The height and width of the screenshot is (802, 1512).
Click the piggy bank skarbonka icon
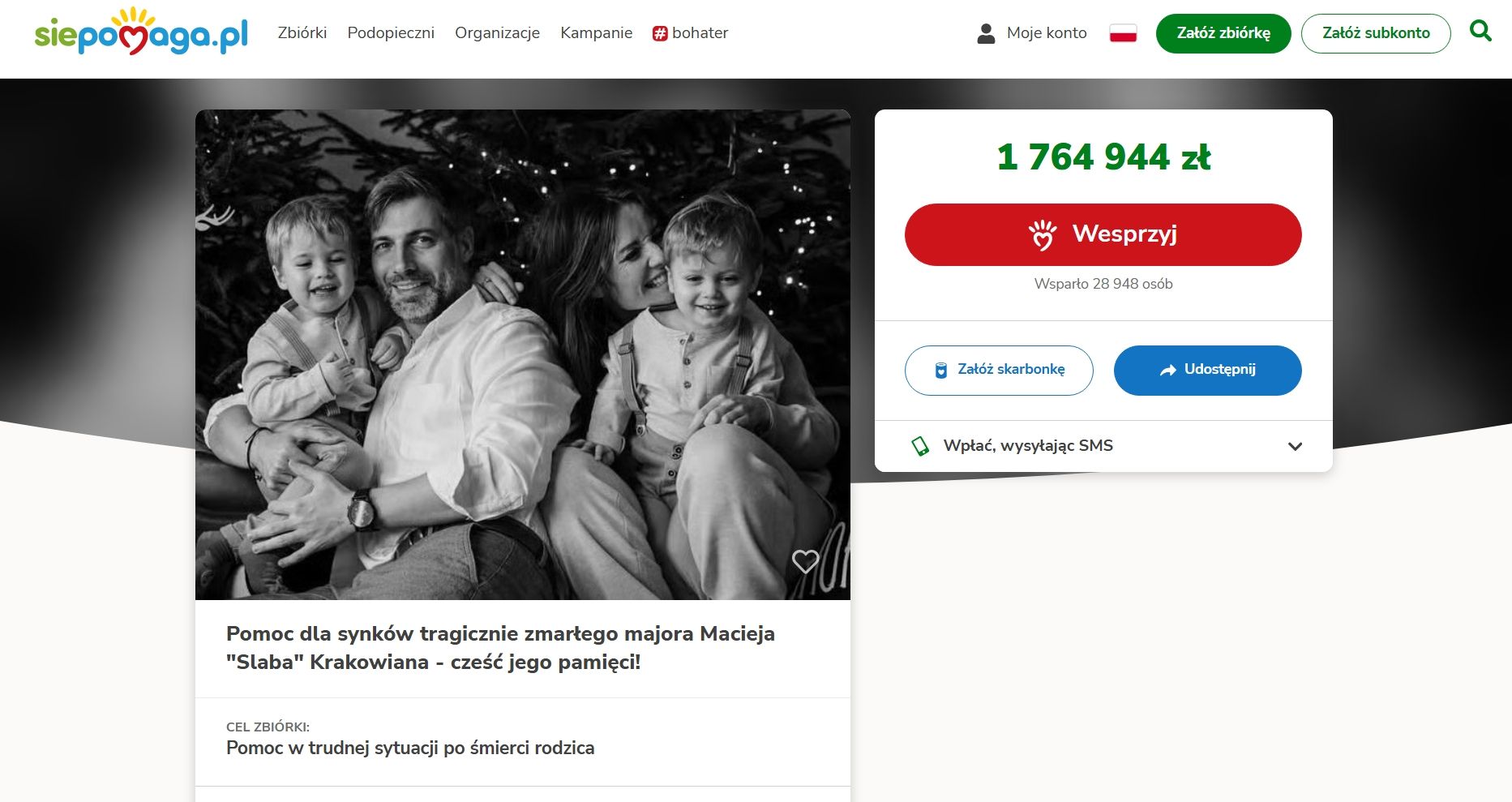(x=941, y=370)
